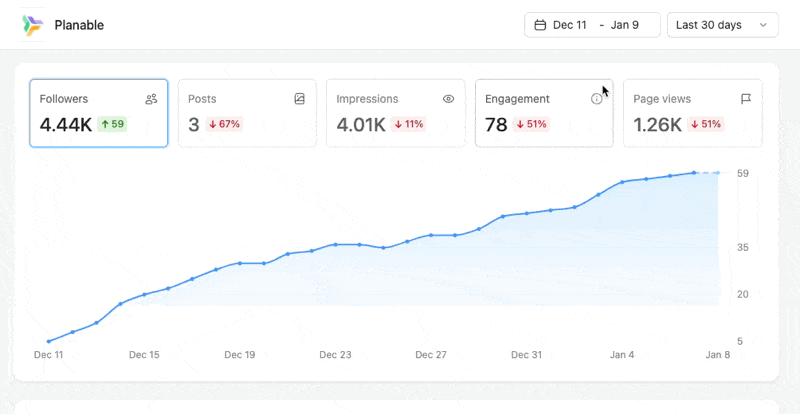The height and width of the screenshot is (414, 800).
Task: Click the Followers people icon
Action: (151, 99)
